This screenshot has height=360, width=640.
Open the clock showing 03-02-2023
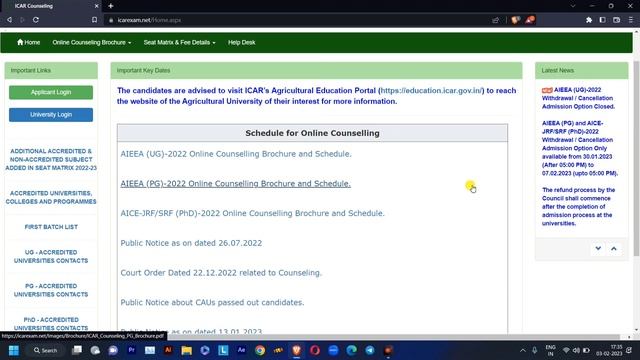(x=609, y=350)
